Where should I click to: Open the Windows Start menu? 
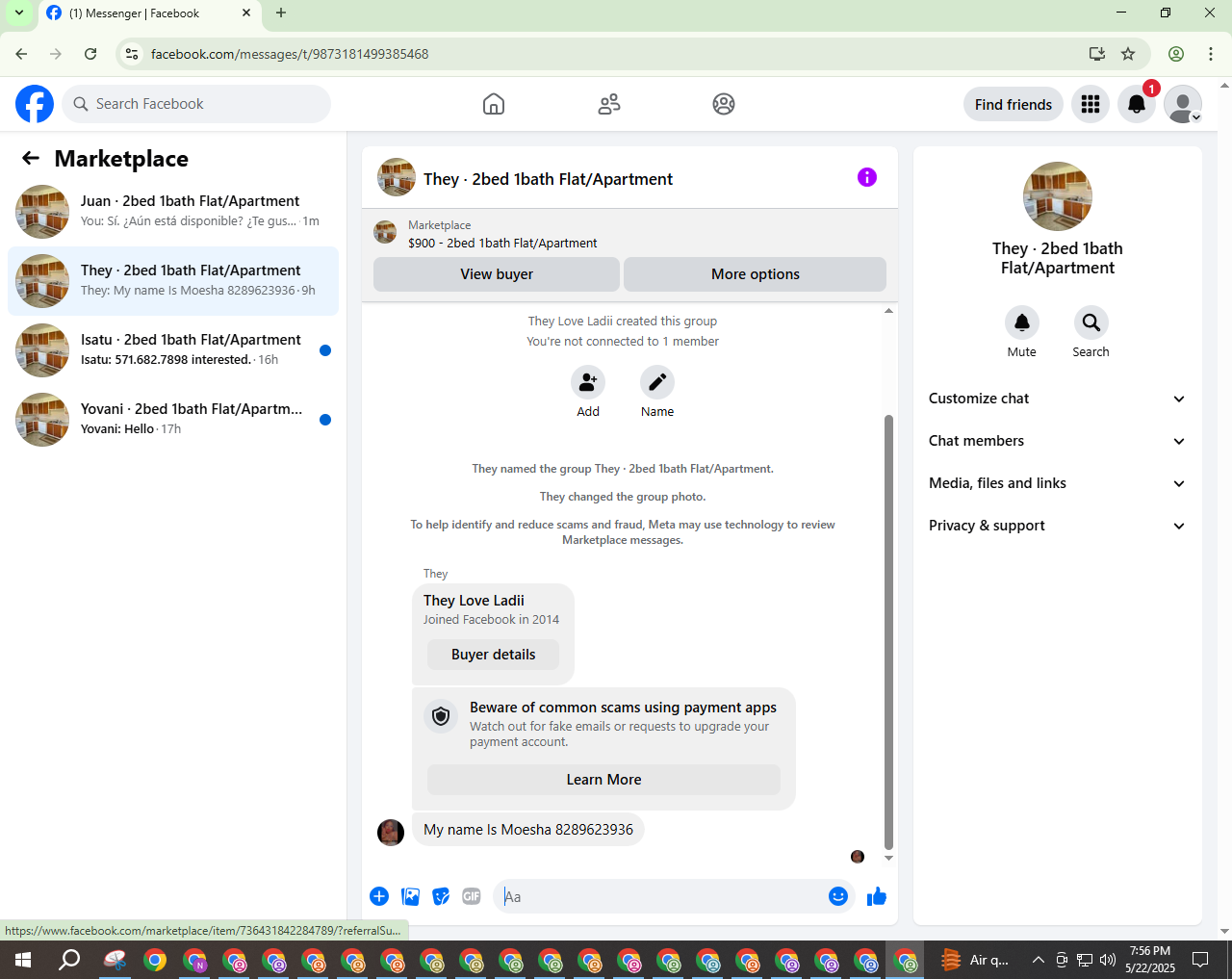pos(23,960)
